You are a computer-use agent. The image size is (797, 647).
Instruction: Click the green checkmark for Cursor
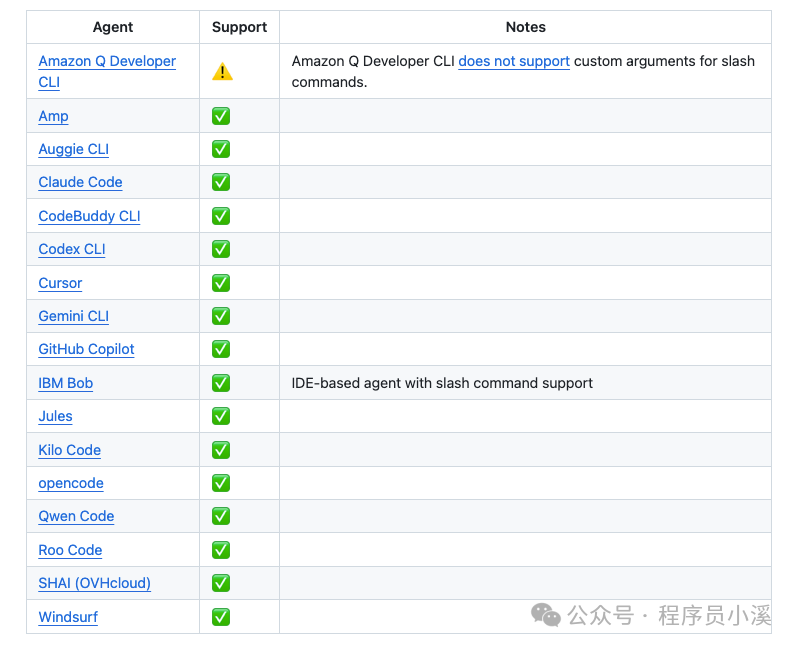point(221,283)
